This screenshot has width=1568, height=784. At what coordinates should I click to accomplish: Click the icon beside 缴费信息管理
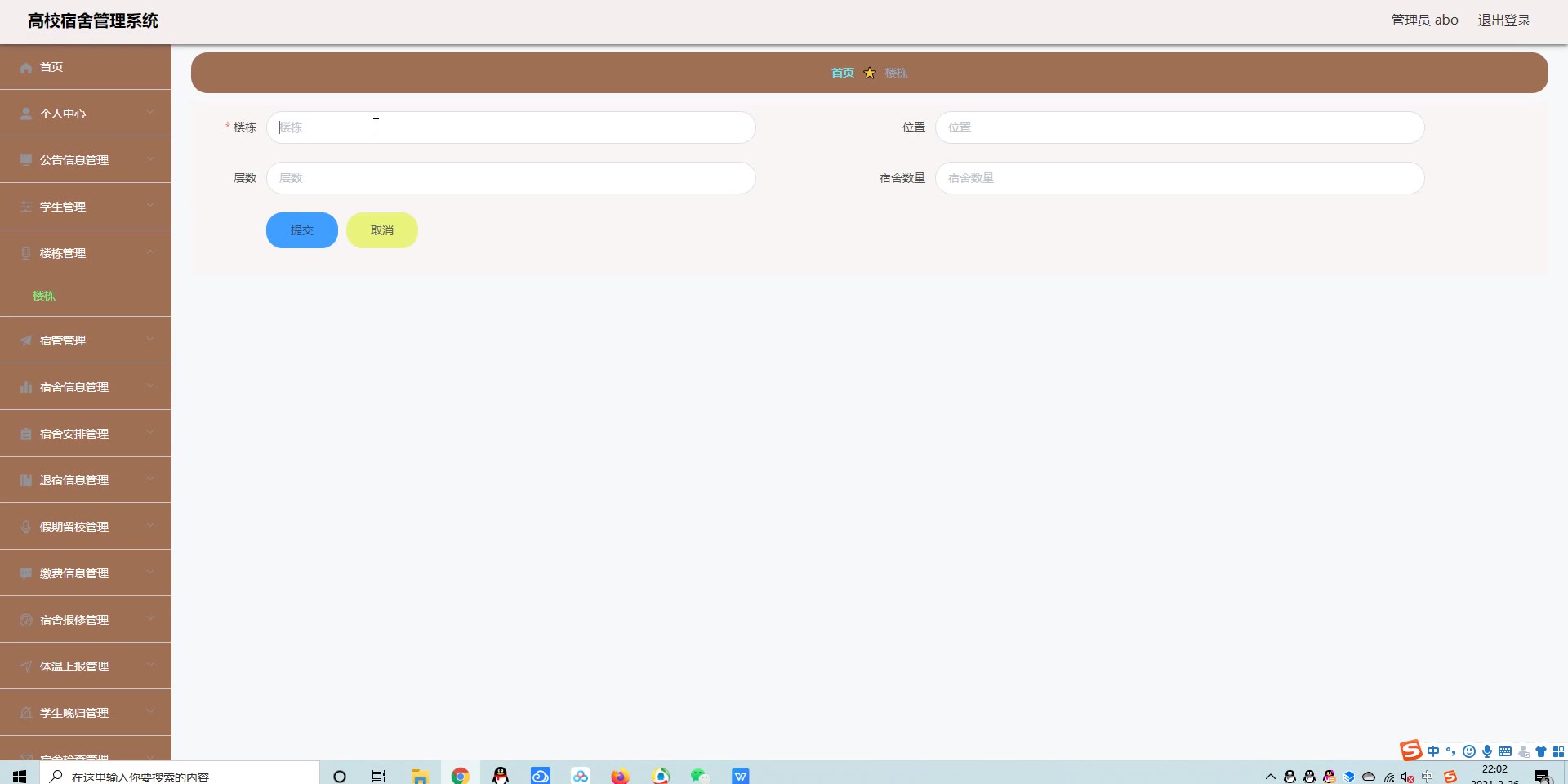[x=26, y=574]
